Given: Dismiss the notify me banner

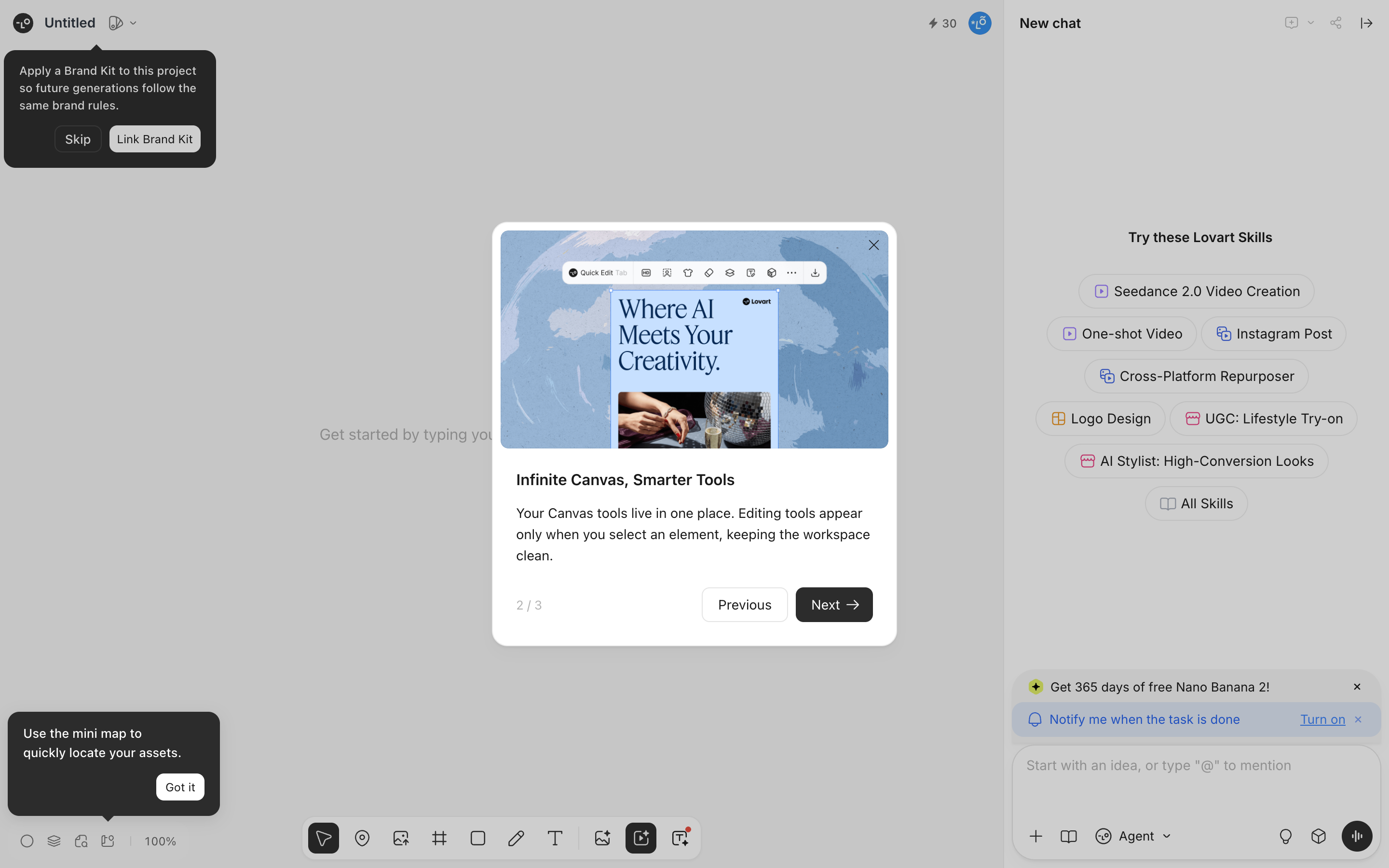Looking at the screenshot, I should 1358,719.
